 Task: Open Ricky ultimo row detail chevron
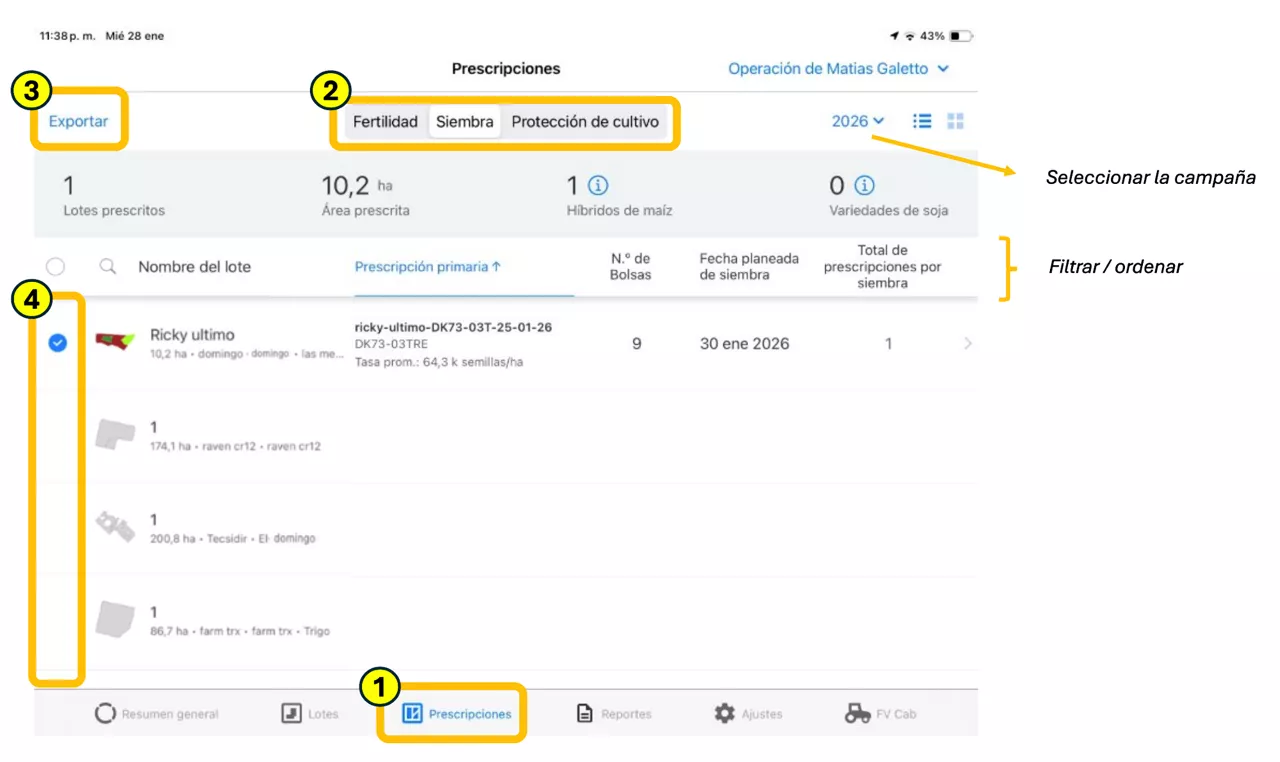click(967, 344)
